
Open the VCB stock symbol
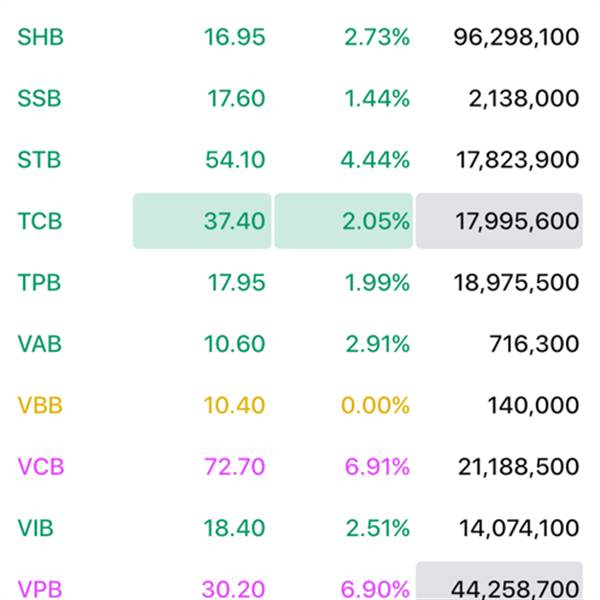39,467
